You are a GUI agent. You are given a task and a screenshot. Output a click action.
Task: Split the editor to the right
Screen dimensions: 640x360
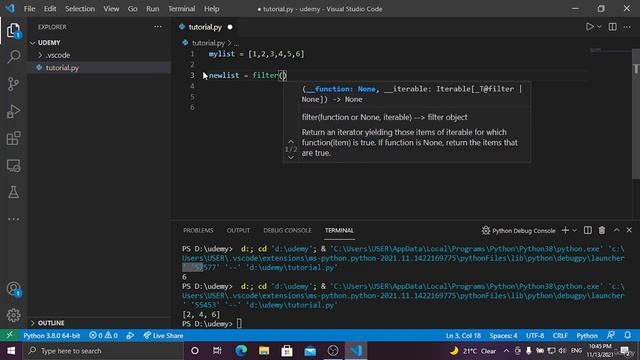[613, 27]
